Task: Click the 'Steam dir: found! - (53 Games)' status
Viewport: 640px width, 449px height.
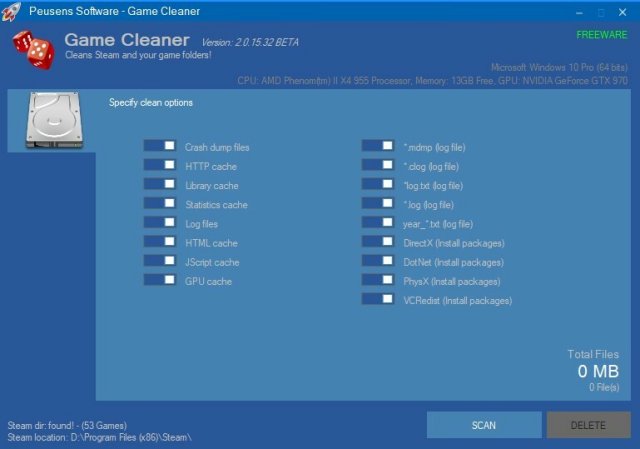Action: 67,425
